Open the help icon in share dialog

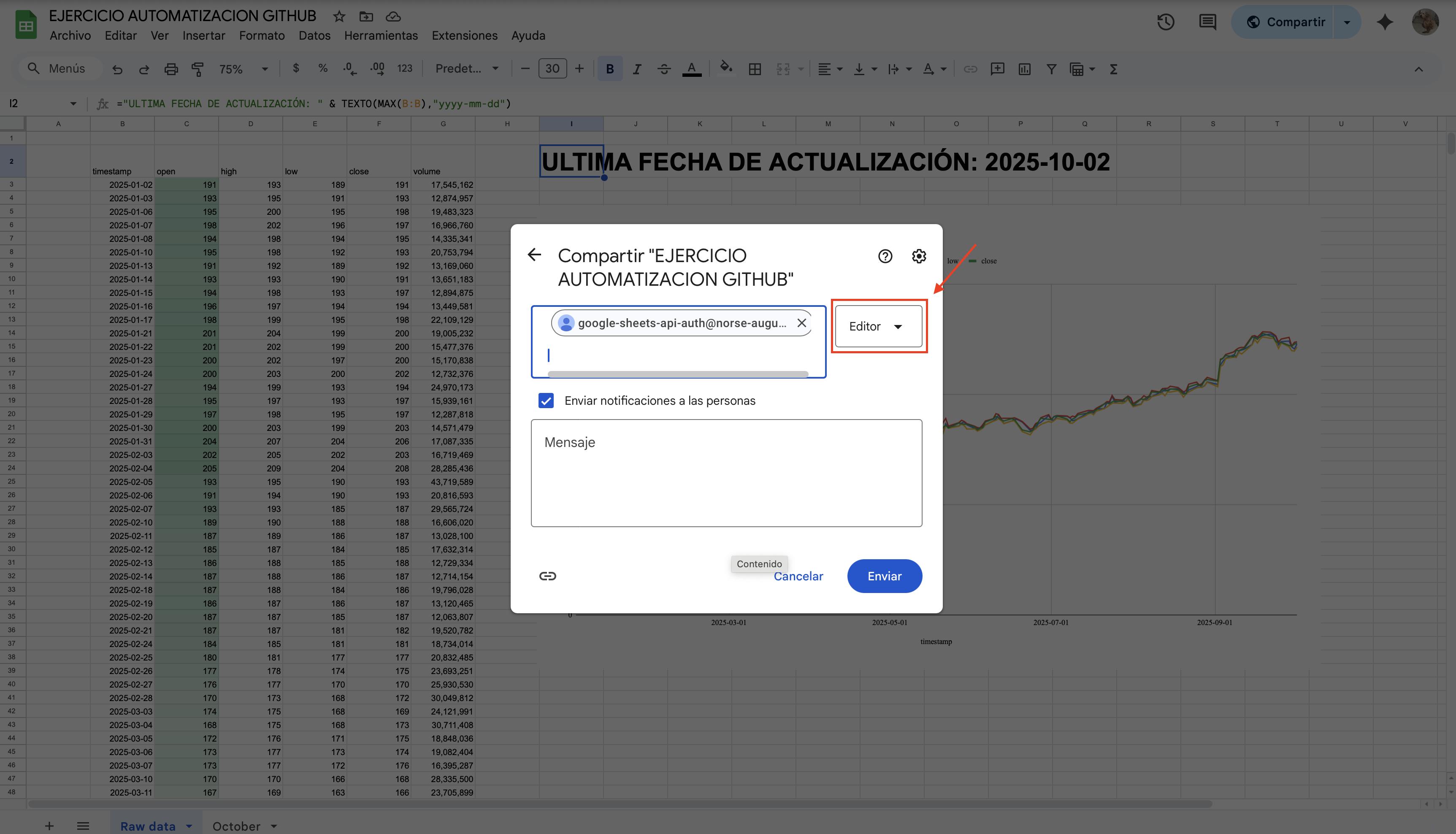(885, 256)
